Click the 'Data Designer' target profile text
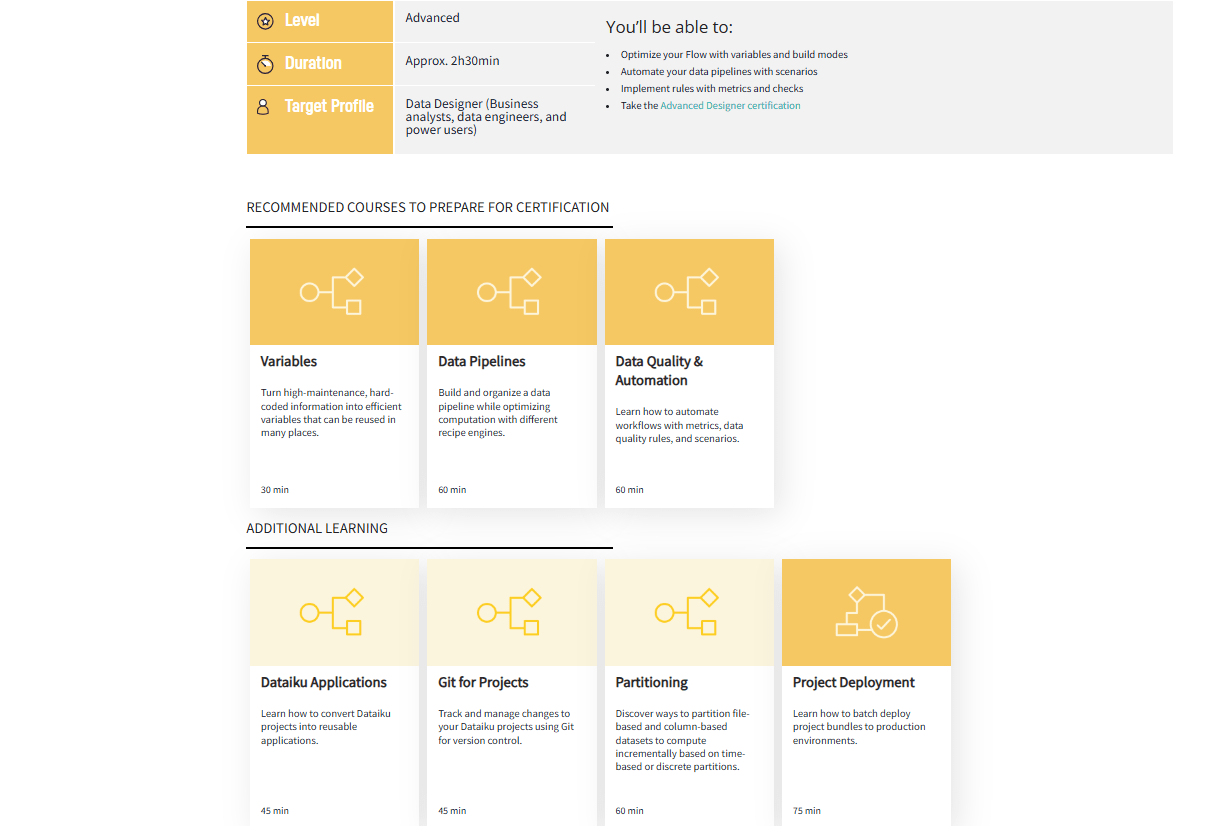The width and height of the screenshot is (1212, 826). click(486, 117)
